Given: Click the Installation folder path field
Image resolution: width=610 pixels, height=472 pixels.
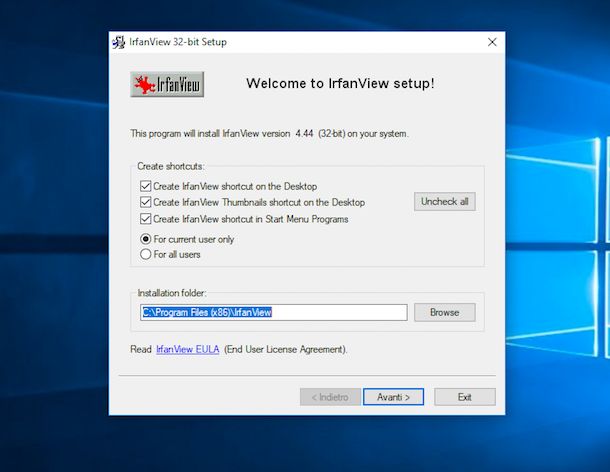Looking at the screenshot, I should pos(273,312).
